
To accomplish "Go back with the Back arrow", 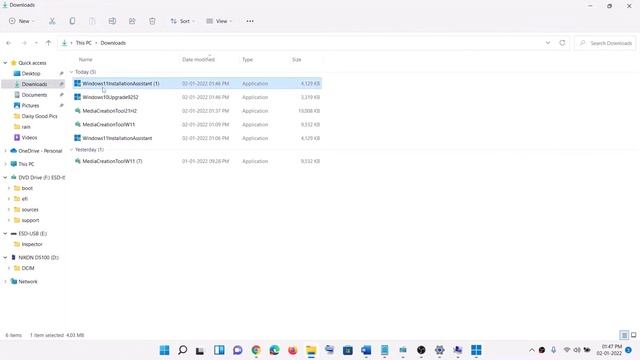I will tap(9, 43).
